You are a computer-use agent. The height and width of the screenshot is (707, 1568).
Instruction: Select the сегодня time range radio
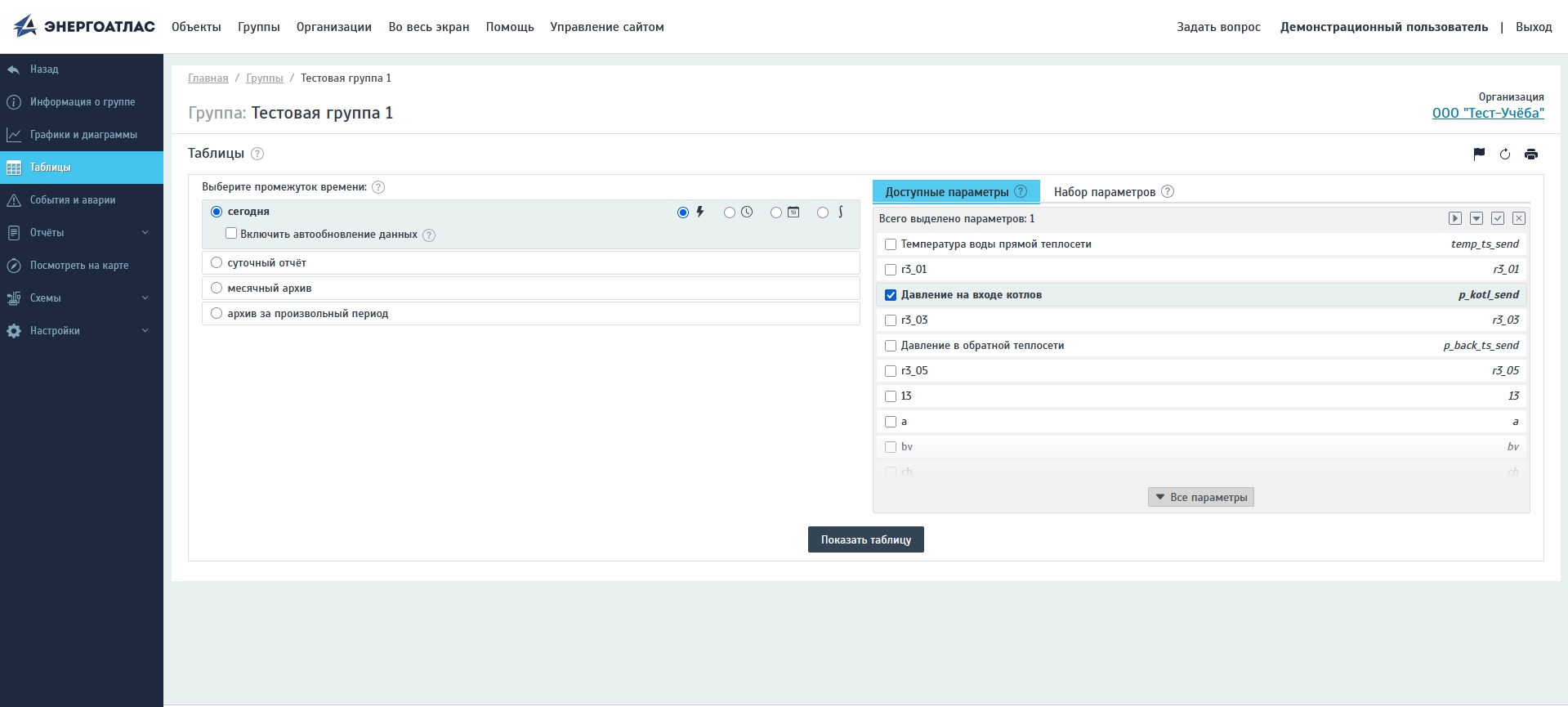click(x=217, y=212)
